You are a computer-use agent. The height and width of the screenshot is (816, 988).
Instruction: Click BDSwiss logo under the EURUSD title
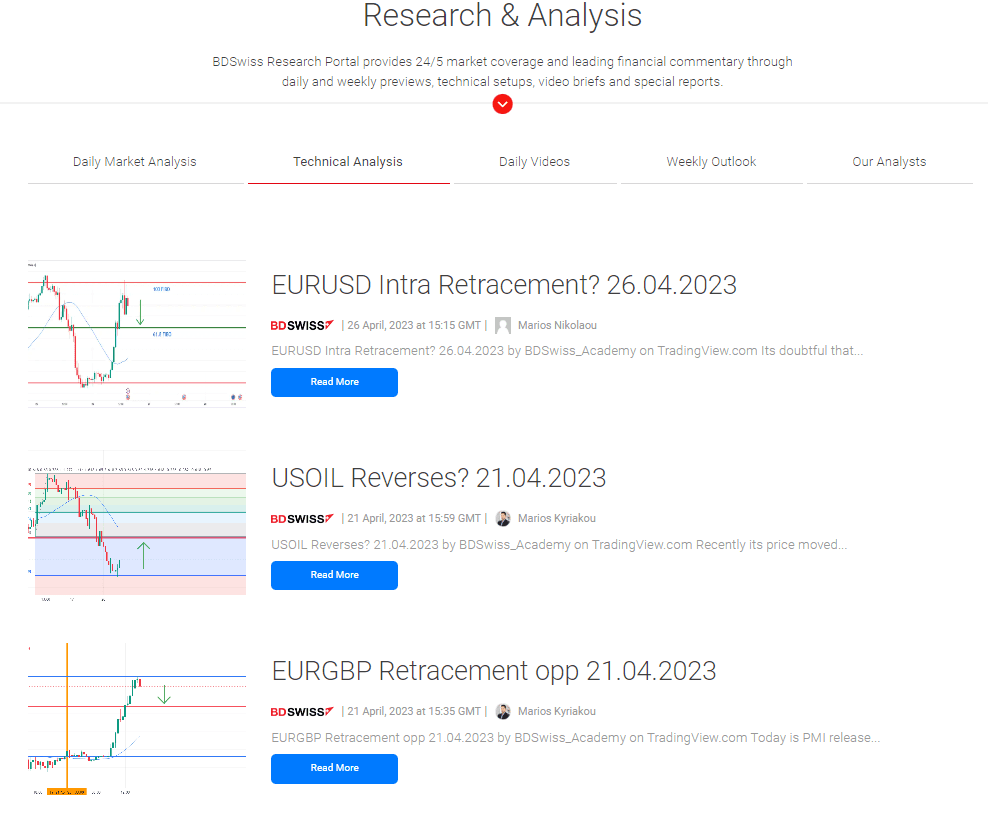pos(302,325)
